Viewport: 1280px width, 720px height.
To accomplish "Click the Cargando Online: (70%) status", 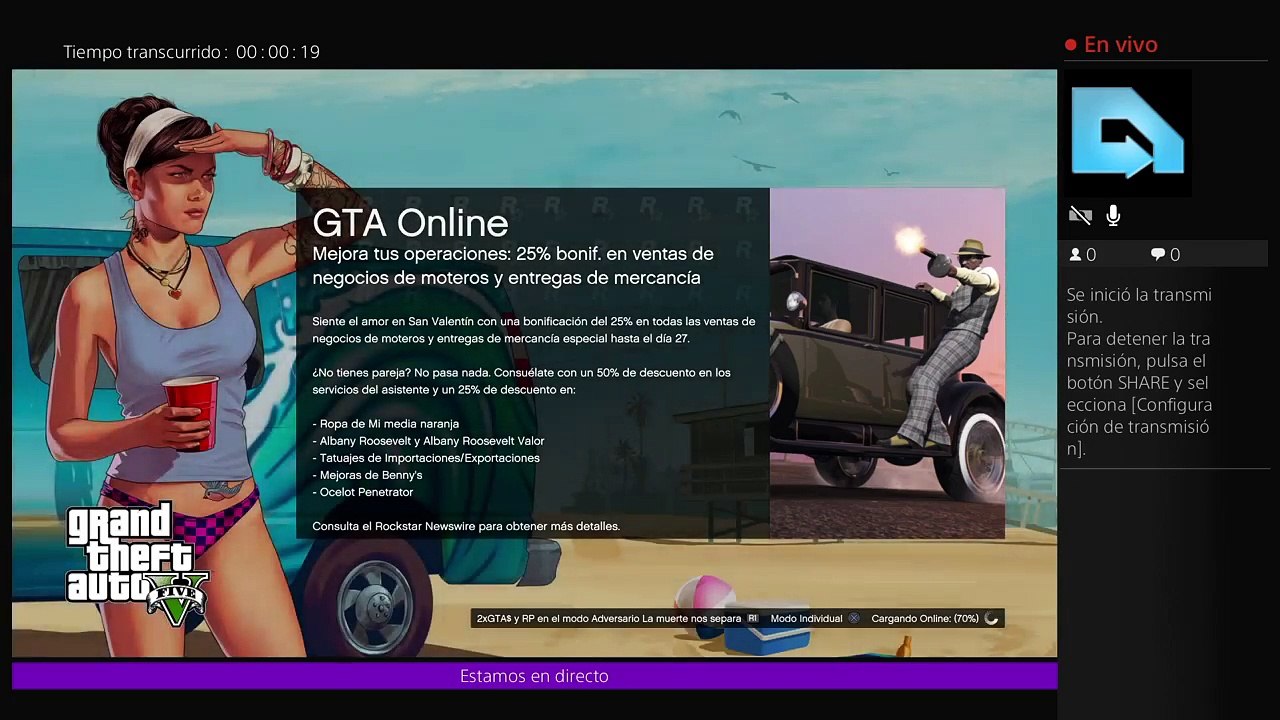I will (925, 619).
